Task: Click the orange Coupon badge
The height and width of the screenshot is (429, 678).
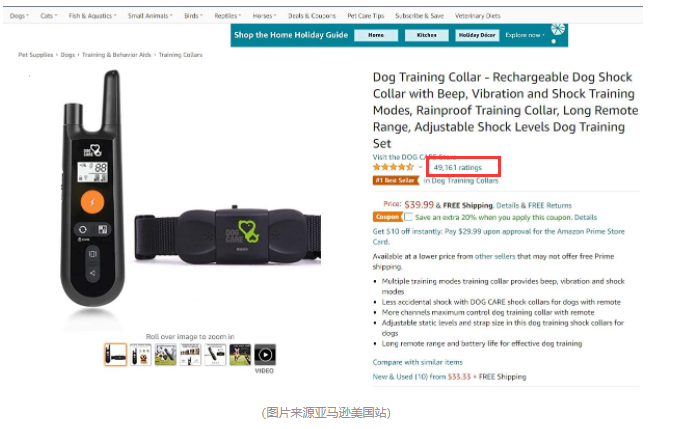Action: pos(387,217)
